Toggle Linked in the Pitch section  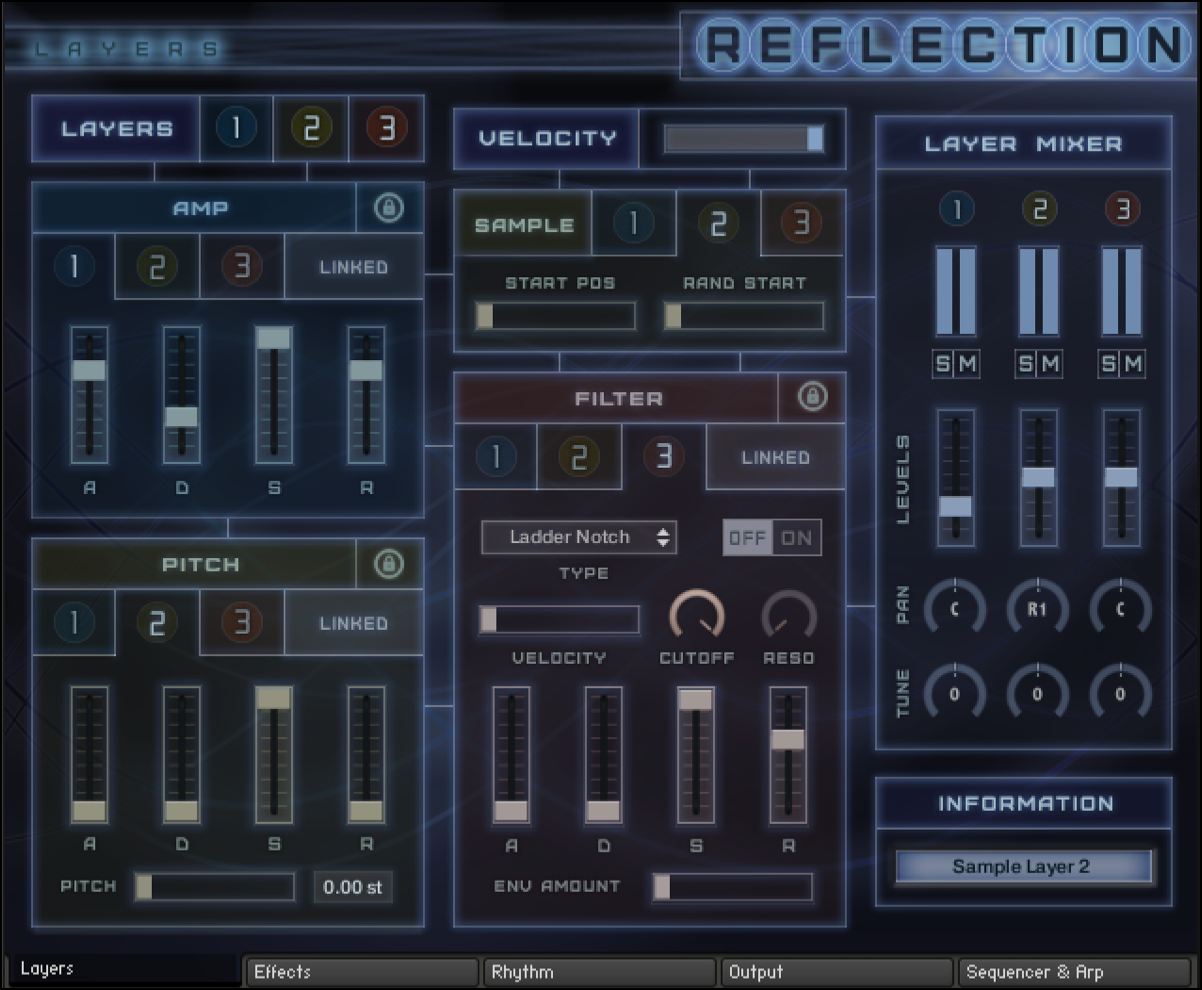tap(354, 623)
